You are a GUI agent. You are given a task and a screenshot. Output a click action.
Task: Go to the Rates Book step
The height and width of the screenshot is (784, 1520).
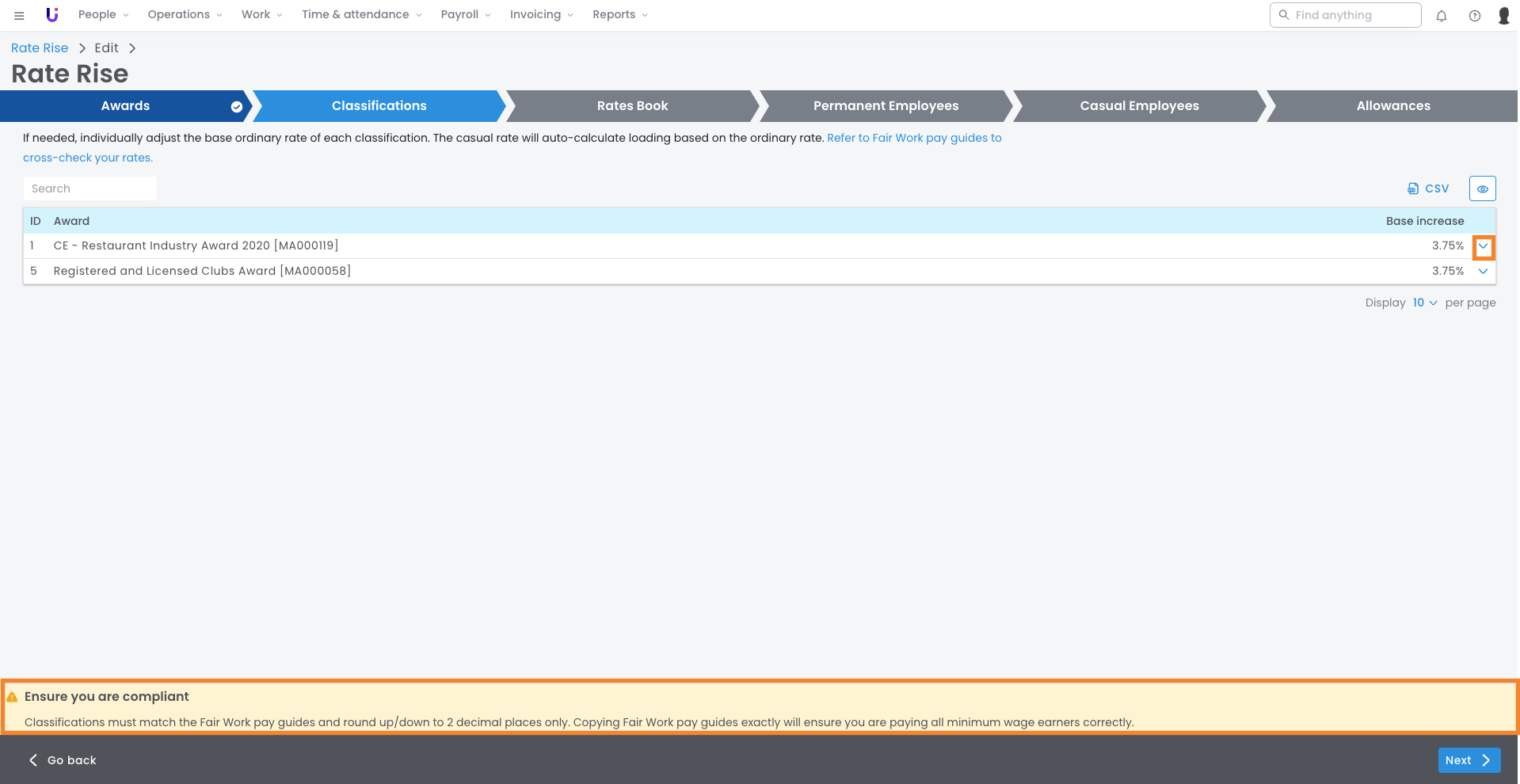(x=632, y=106)
